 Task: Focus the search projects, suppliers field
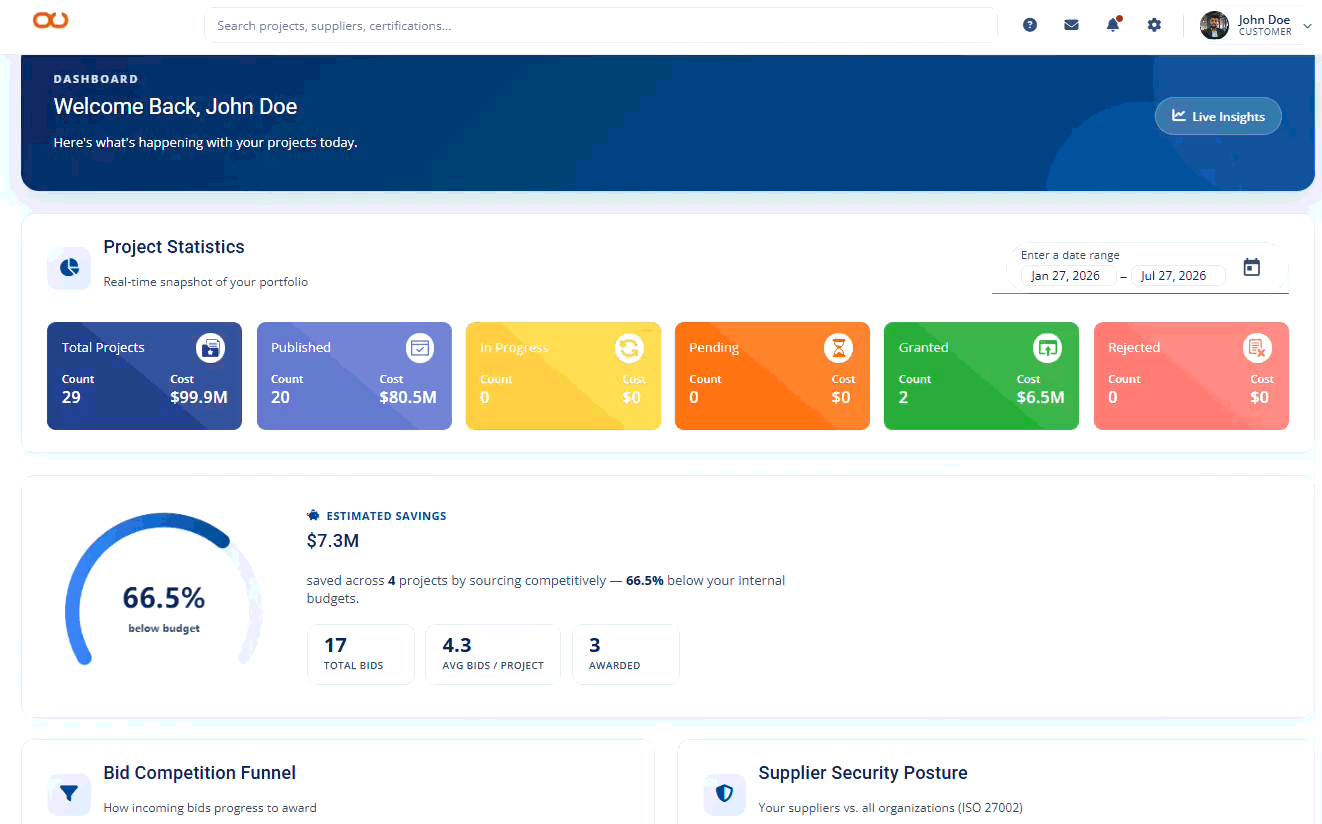601,25
